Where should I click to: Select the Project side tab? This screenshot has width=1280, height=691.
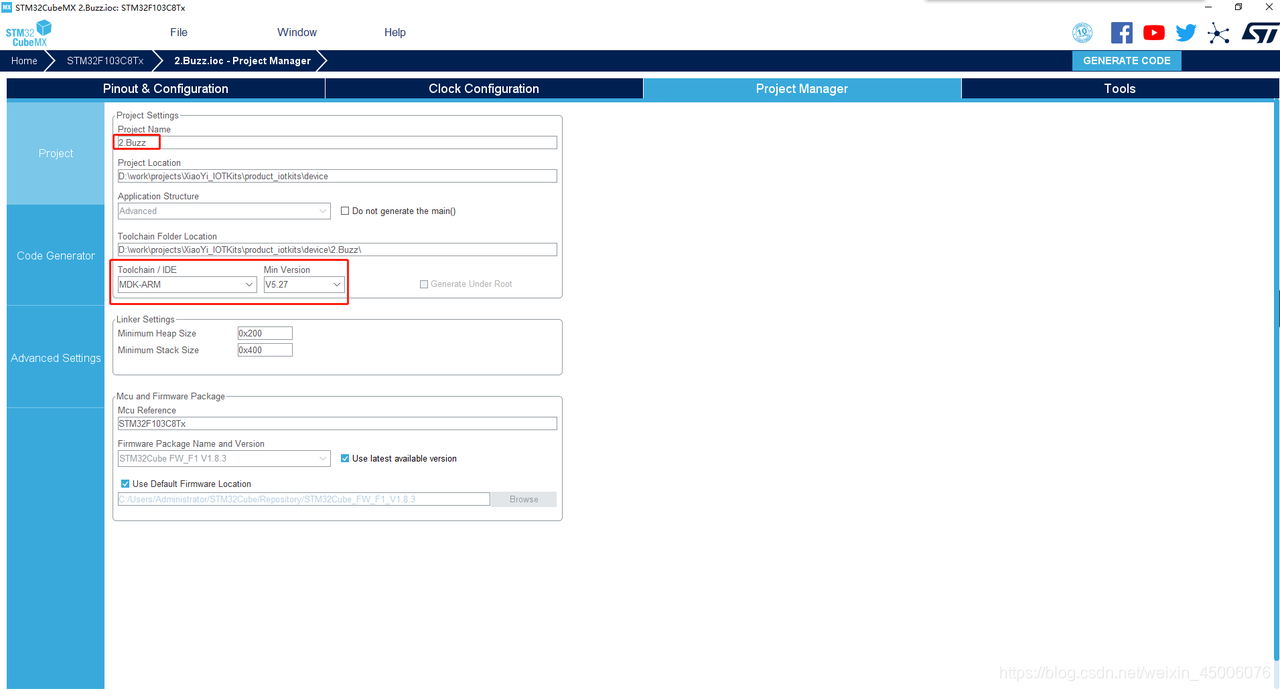coord(56,154)
